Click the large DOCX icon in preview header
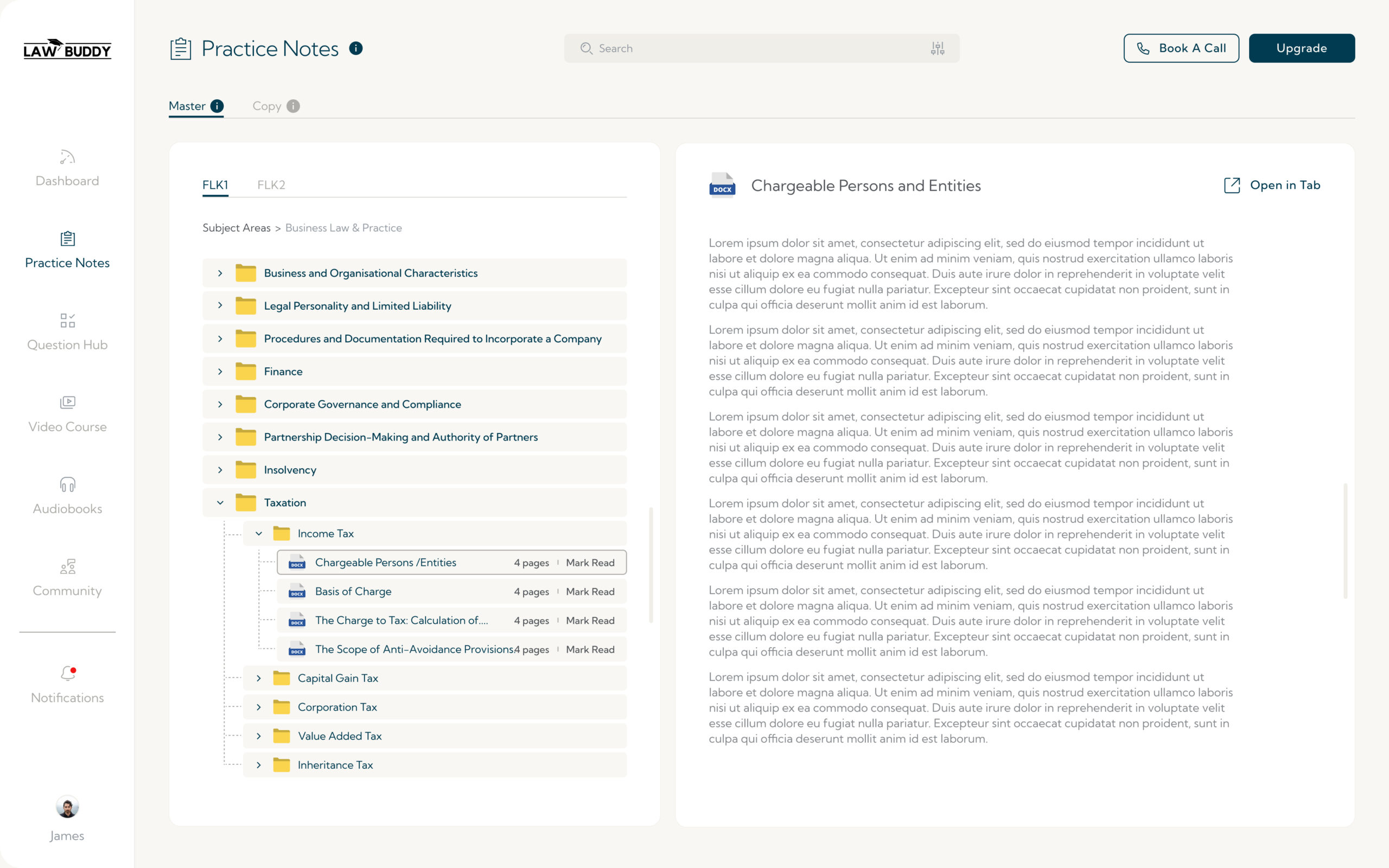 click(722, 185)
